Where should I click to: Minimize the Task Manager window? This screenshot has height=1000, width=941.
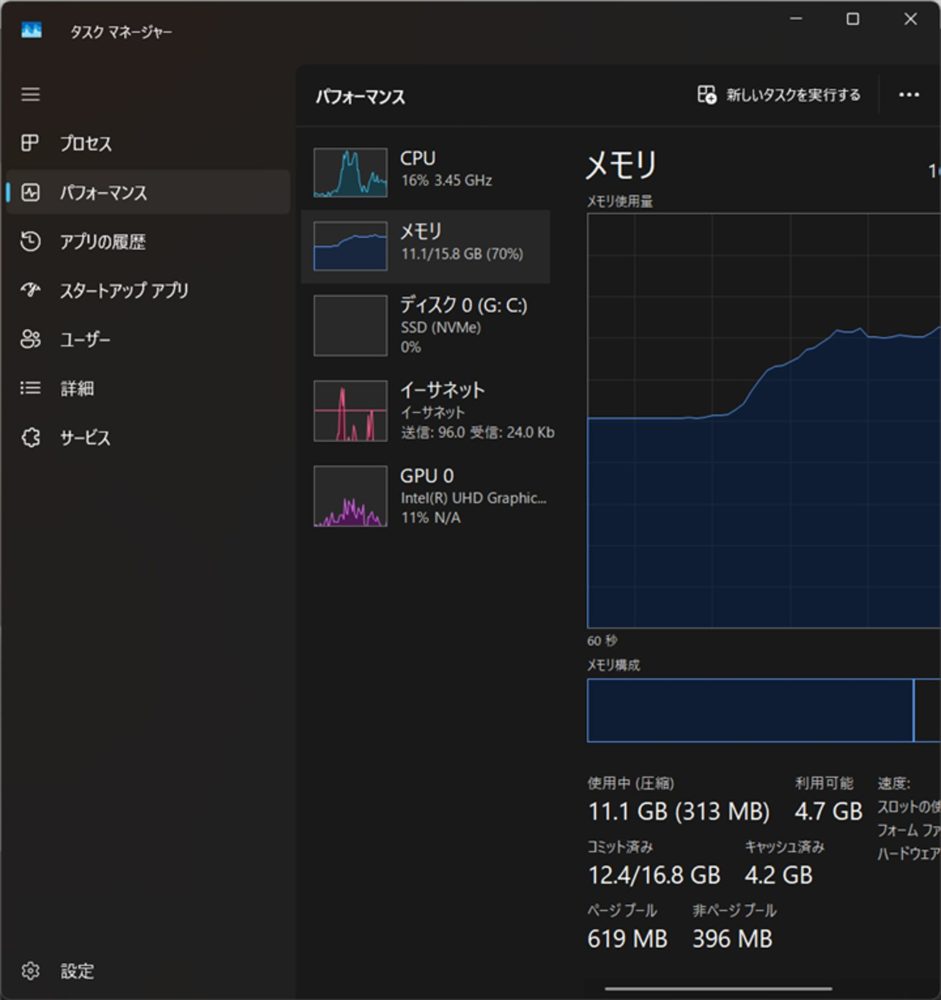pos(796,19)
